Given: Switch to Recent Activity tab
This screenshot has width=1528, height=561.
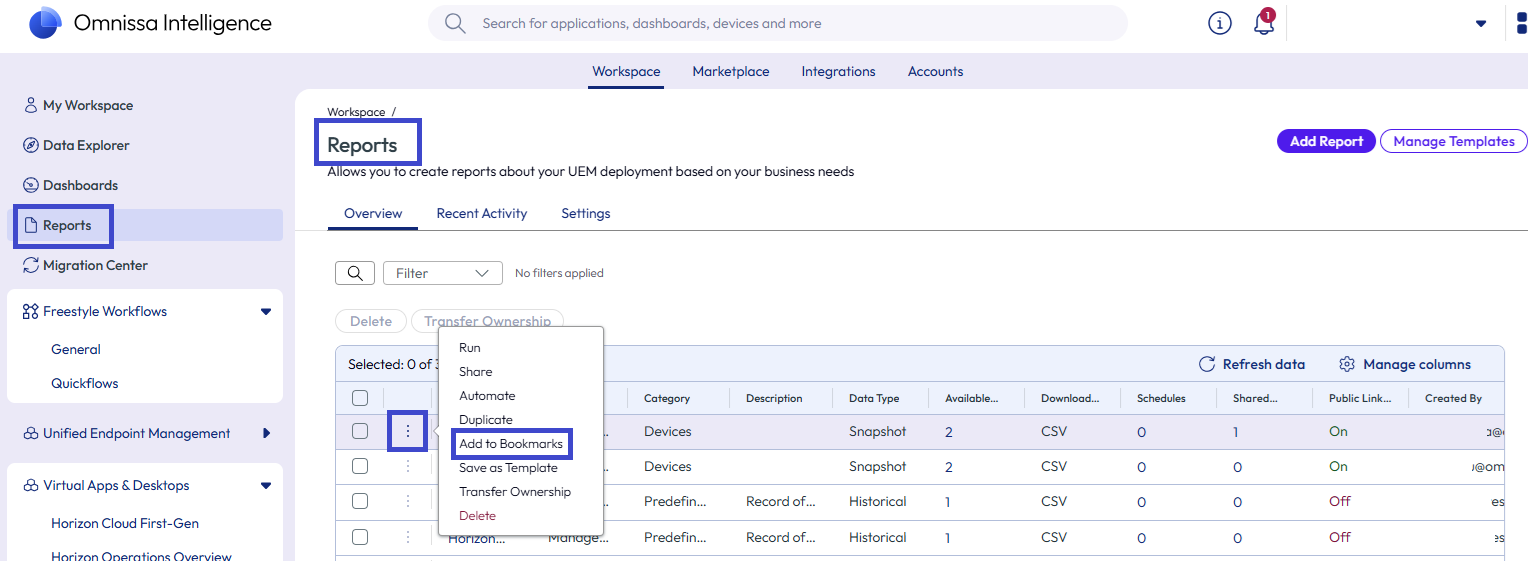Looking at the screenshot, I should [x=482, y=213].
